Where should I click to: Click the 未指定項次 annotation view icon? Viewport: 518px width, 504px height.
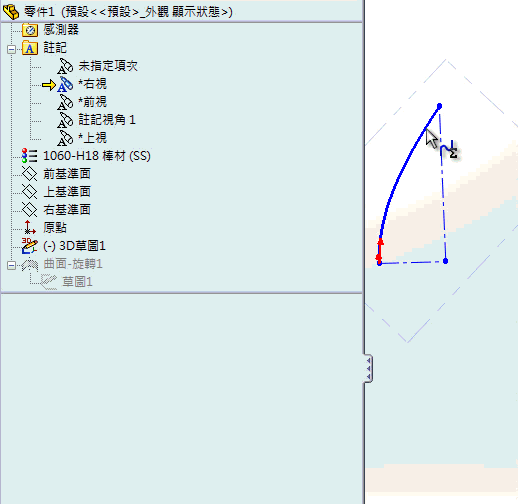[65, 66]
